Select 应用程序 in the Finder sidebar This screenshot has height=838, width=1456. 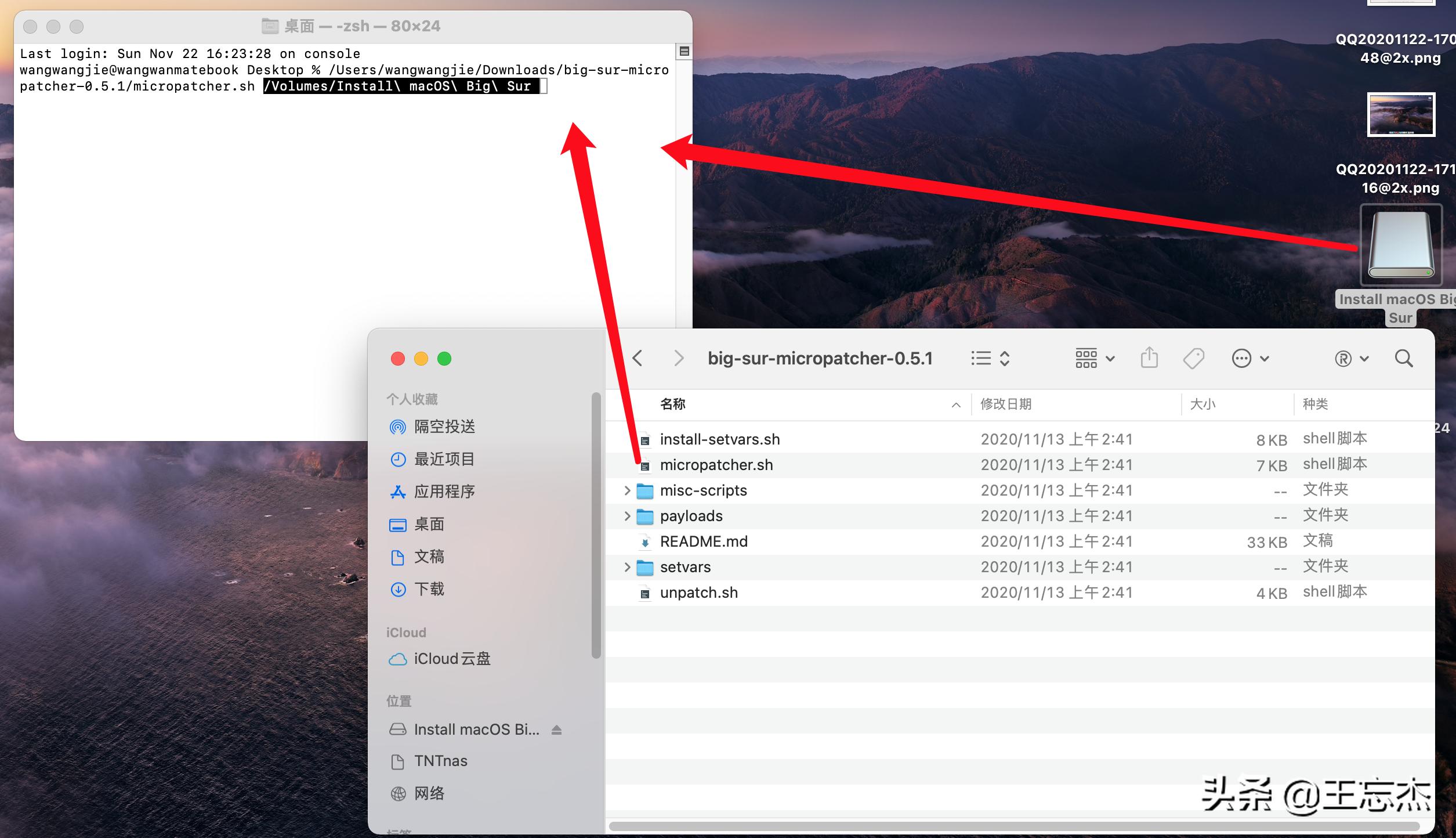pos(444,491)
